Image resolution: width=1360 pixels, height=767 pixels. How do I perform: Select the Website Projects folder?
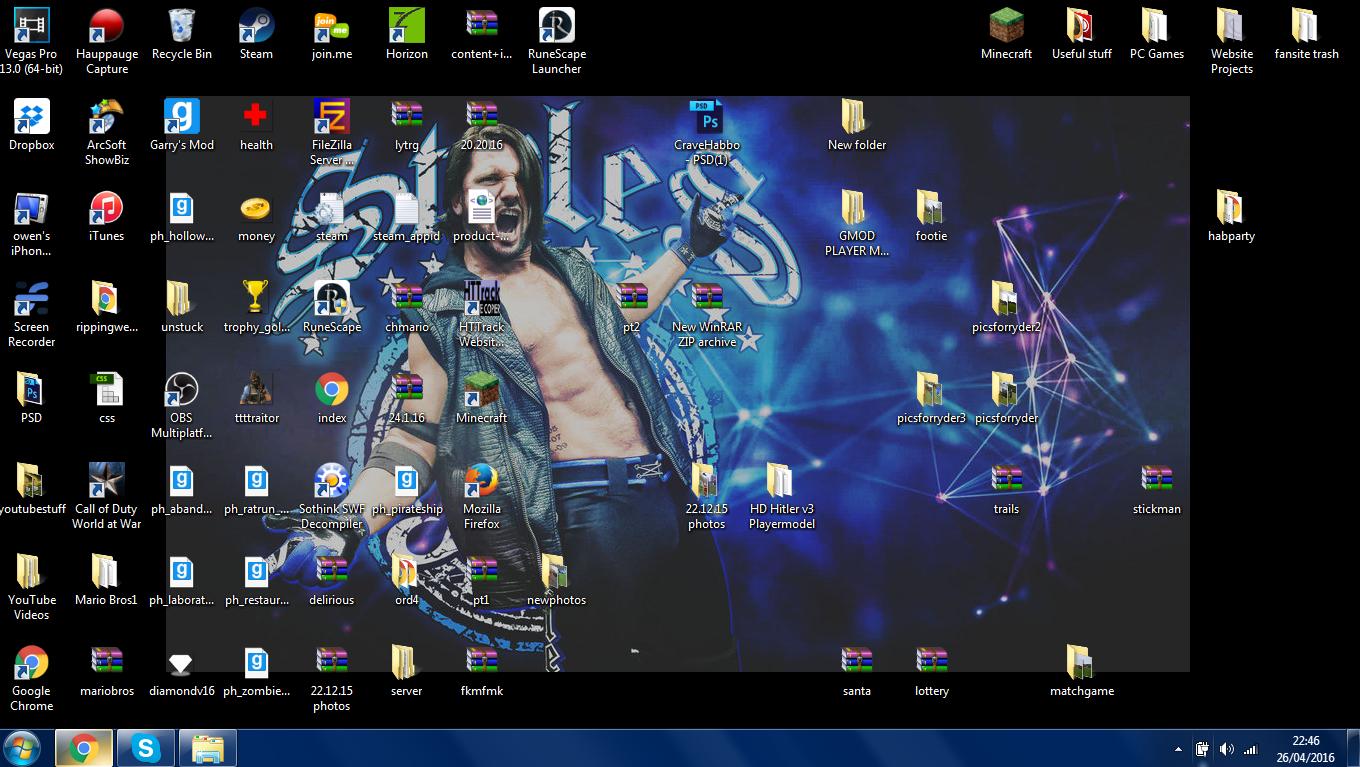(x=1231, y=27)
